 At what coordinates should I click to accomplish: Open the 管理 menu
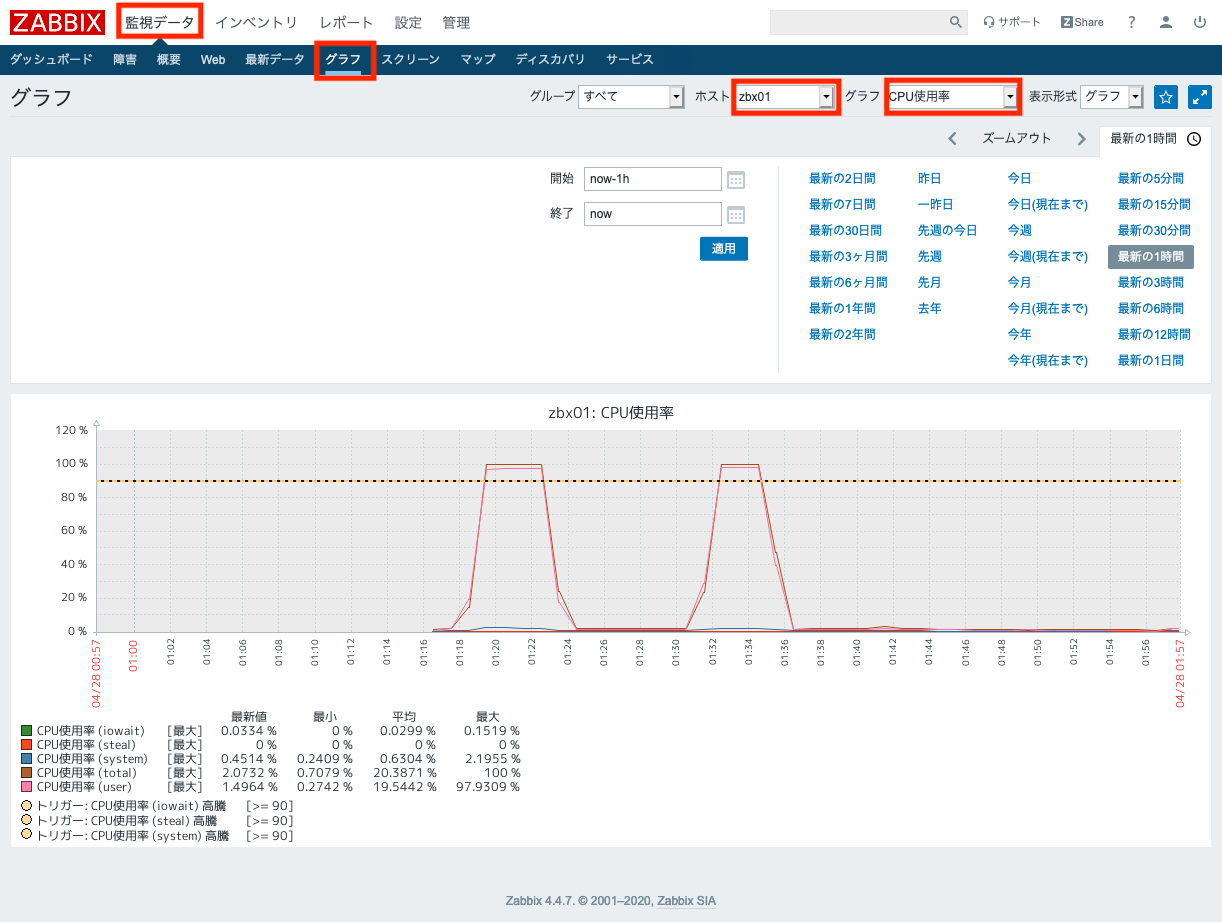coord(456,22)
